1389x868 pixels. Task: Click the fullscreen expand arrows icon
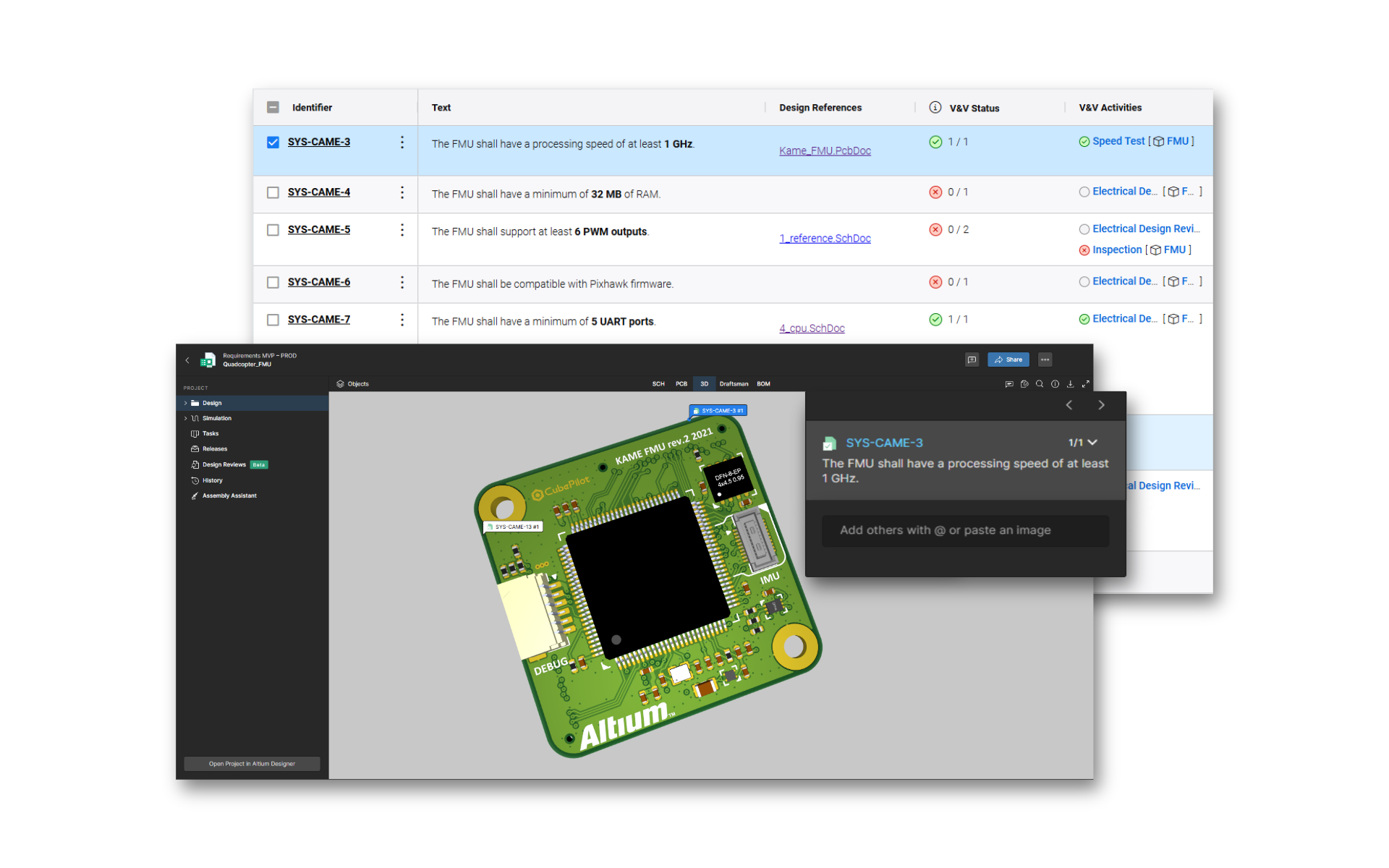(1085, 384)
